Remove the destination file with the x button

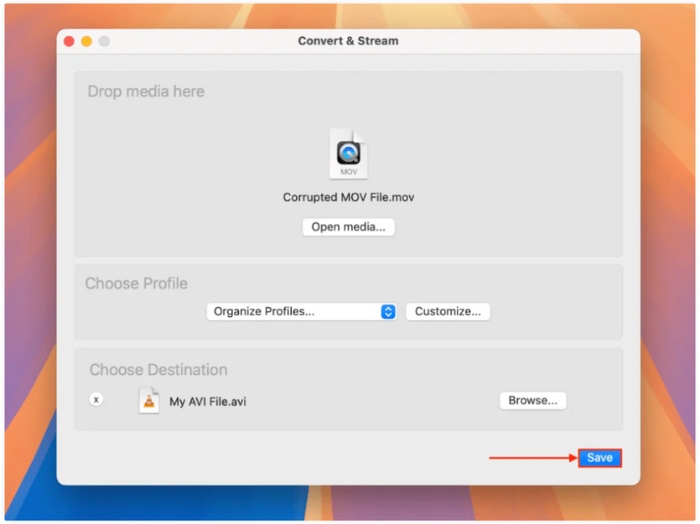click(x=96, y=399)
